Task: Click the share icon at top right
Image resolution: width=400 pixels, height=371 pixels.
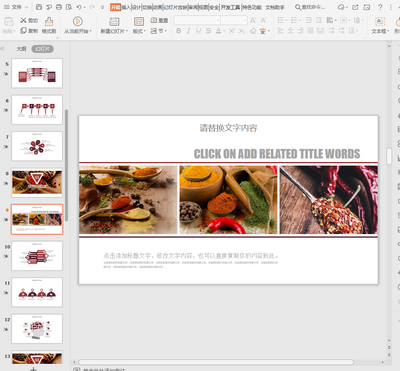Action: (355, 7)
